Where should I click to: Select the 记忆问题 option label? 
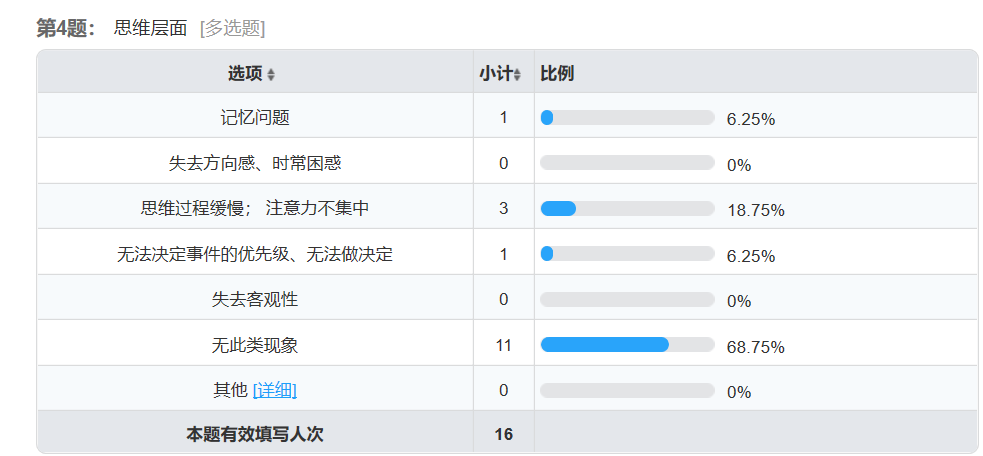pyautogui.click(x=255, y=118)
